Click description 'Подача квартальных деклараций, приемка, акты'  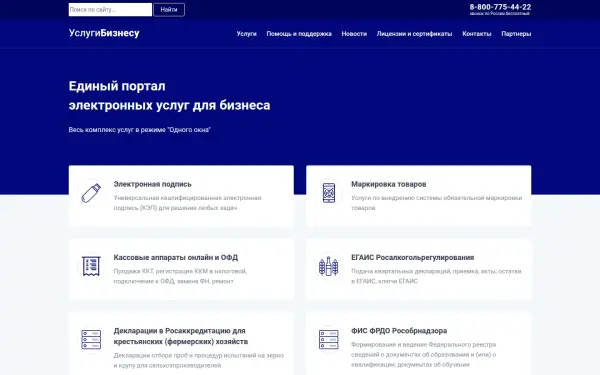[436, 276]
